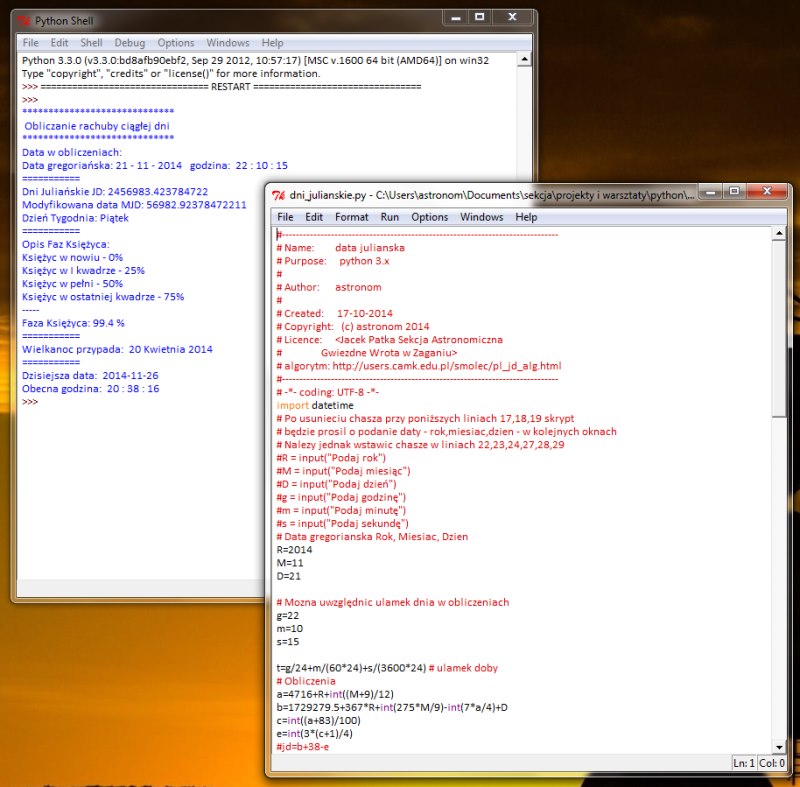800x787 pixels.
Task: Maximize the Python Shell window
Action: [x=480, y=18]
